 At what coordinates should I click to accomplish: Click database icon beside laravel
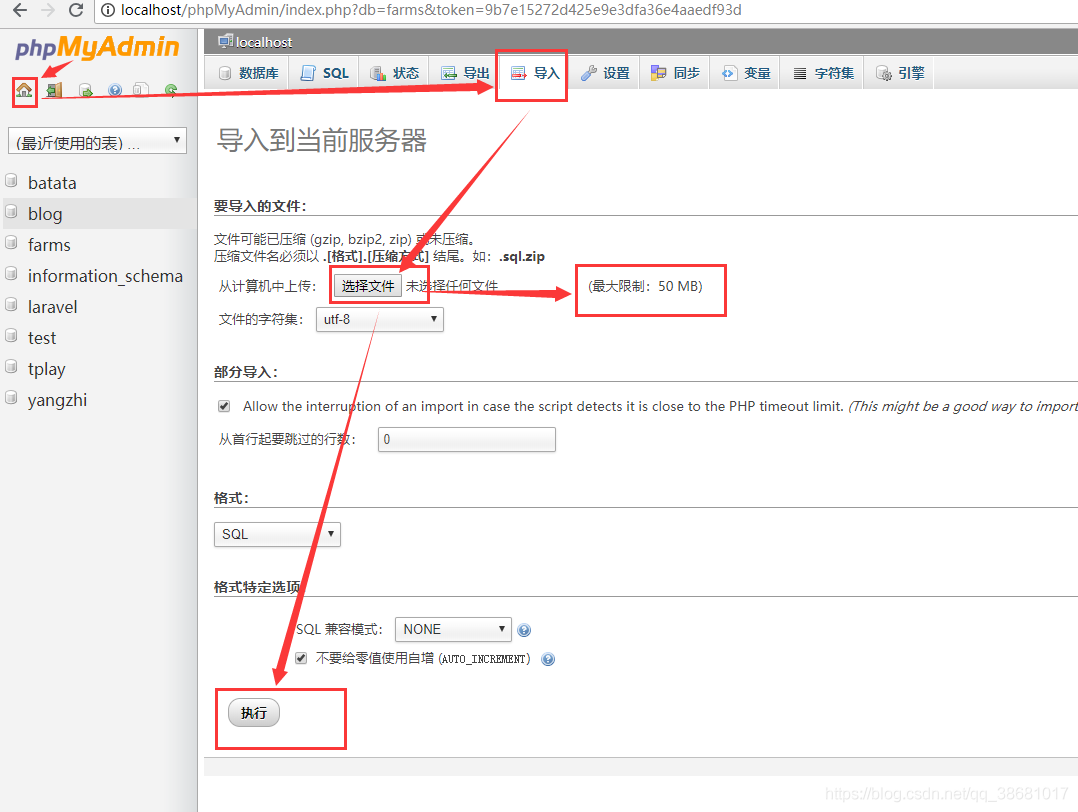11,305
